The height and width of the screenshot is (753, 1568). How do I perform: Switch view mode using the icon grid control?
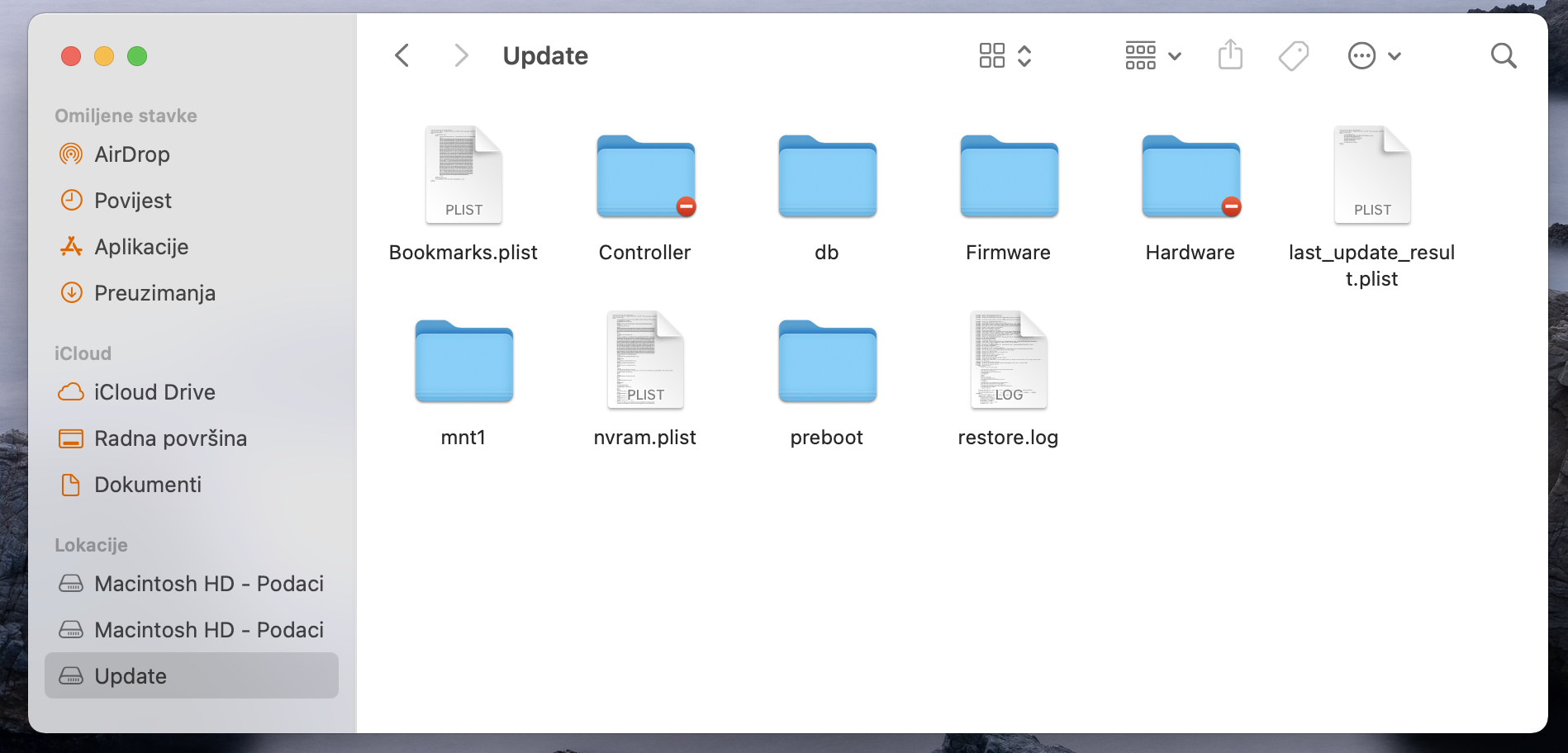click(1005, 56)
